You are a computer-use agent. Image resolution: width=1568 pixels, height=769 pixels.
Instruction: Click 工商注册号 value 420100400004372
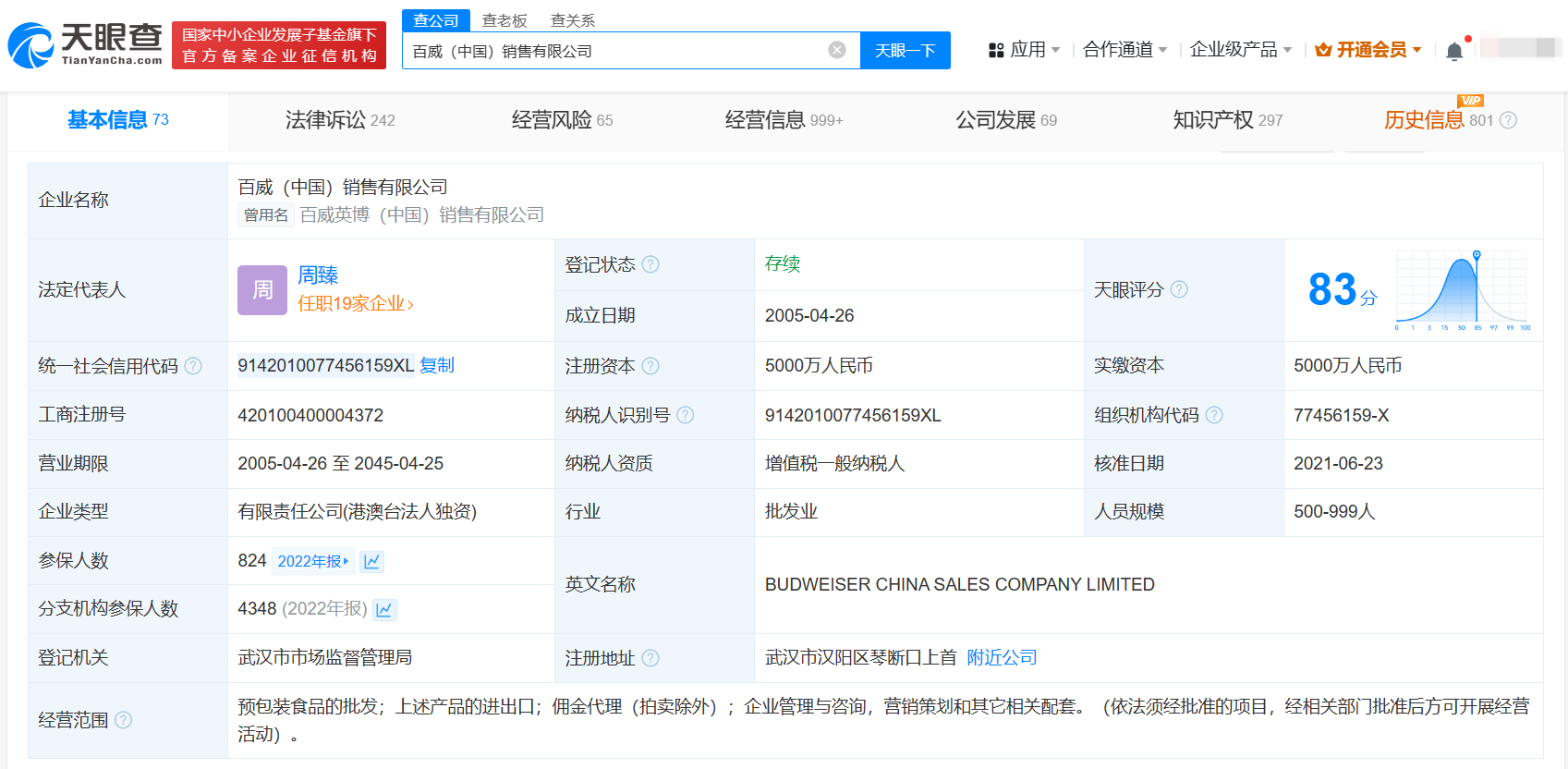[x=310, y=415]
